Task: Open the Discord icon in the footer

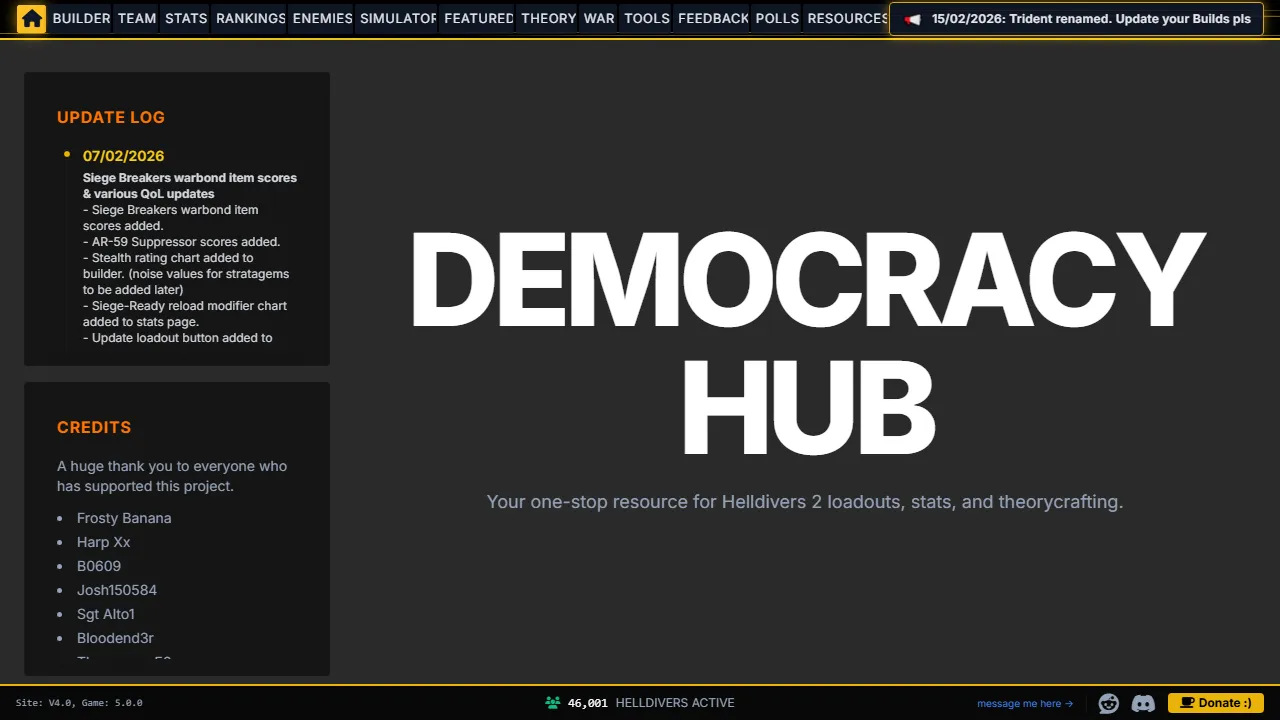Action: (x=1142, y=703)
